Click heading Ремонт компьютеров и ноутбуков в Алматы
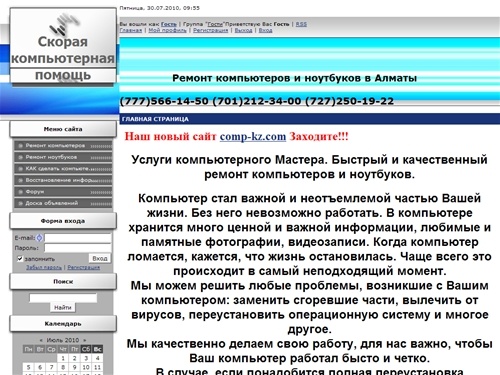Image resolution: width=500 pixels, height=375 pixels. tap(295, 78)
